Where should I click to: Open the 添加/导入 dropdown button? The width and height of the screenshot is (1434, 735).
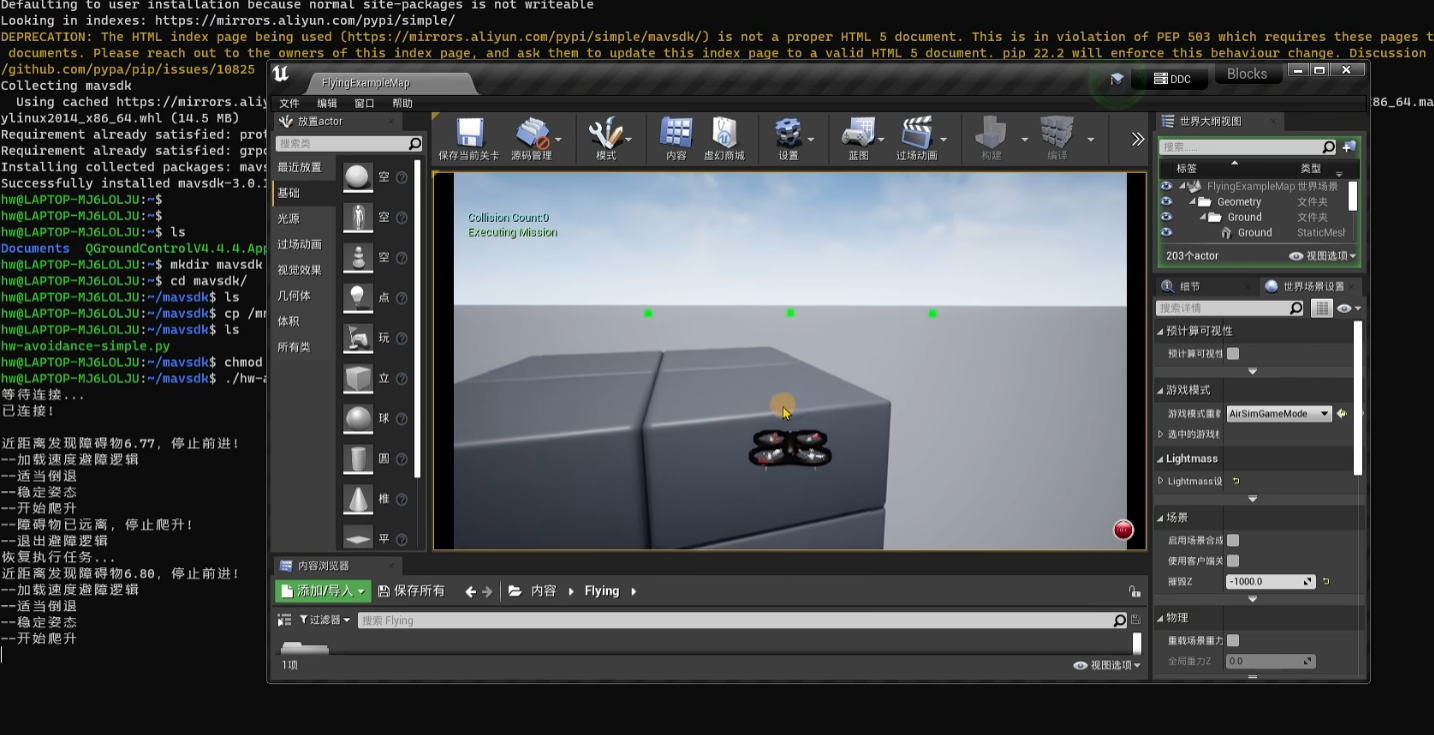point(323,591)
